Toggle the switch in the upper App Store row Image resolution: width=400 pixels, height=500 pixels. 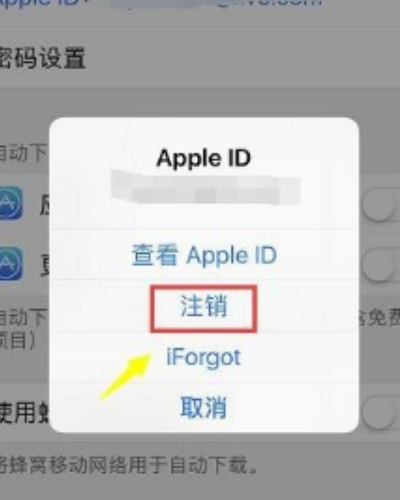coord(380,203)
